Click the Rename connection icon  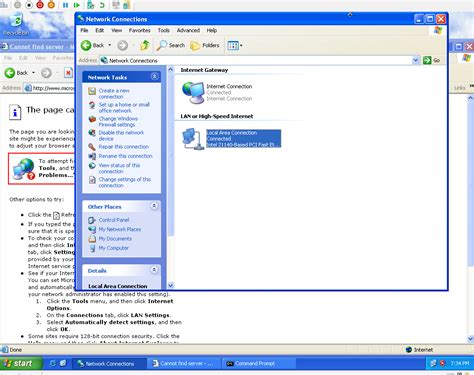pyautogui.click(x=92, y=156)
